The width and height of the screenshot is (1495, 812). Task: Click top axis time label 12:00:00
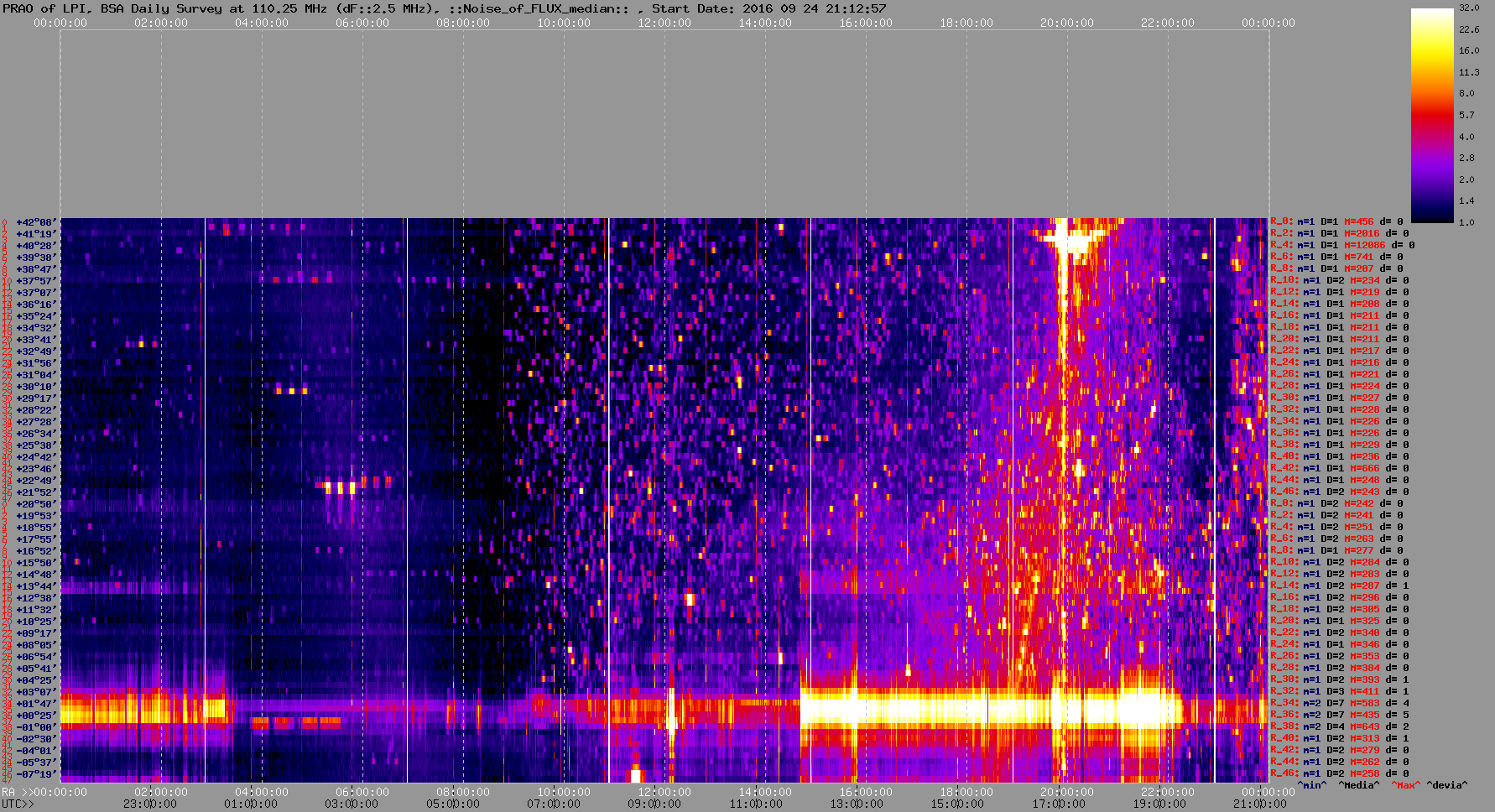(x=664, y=23)
